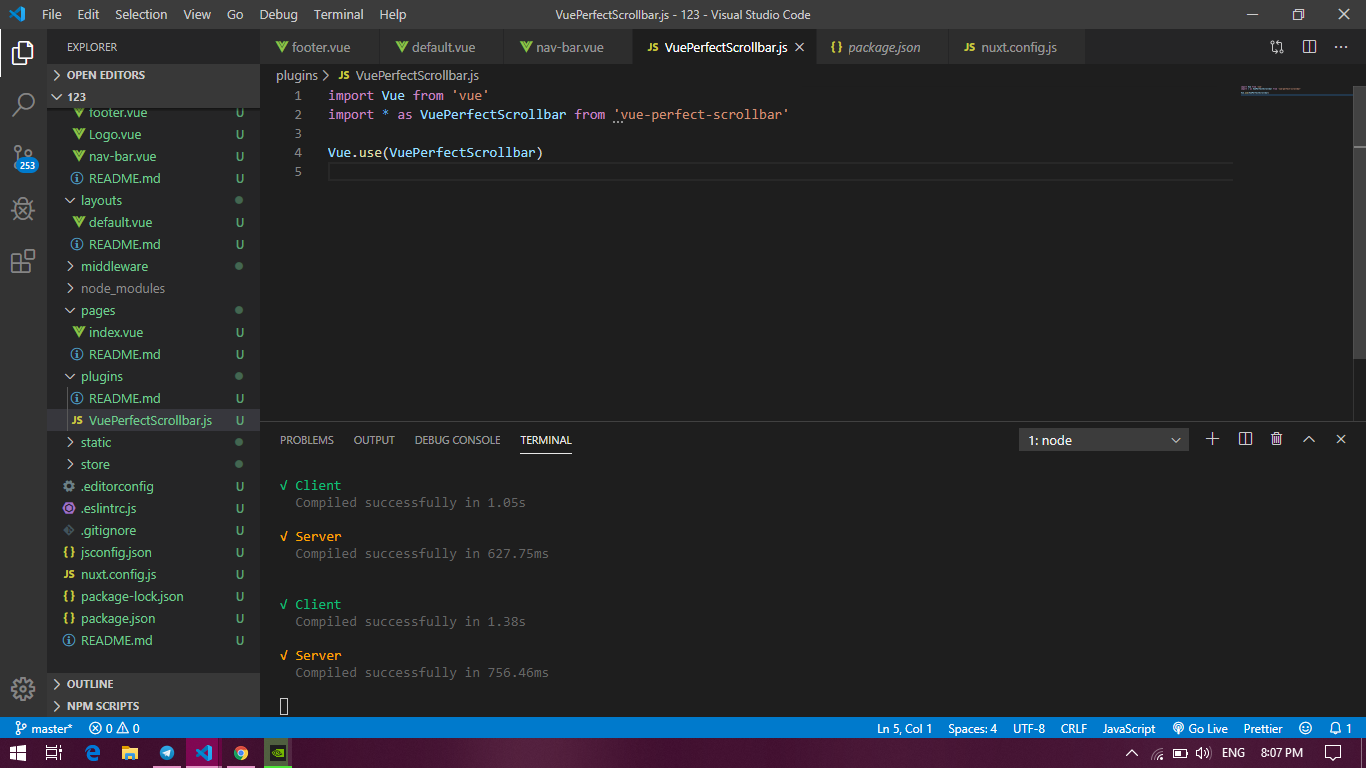Open .eslintrc.js in the explorer
Screen dimensions: 1366x768
[x=153, y=508]
